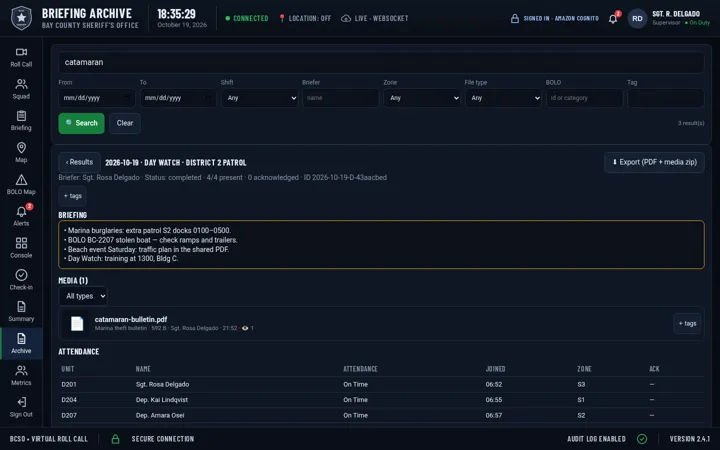This screenshot has height=450, width=720.
Task: Click the Dep. Amara Osei row
Action: (381, 416)
